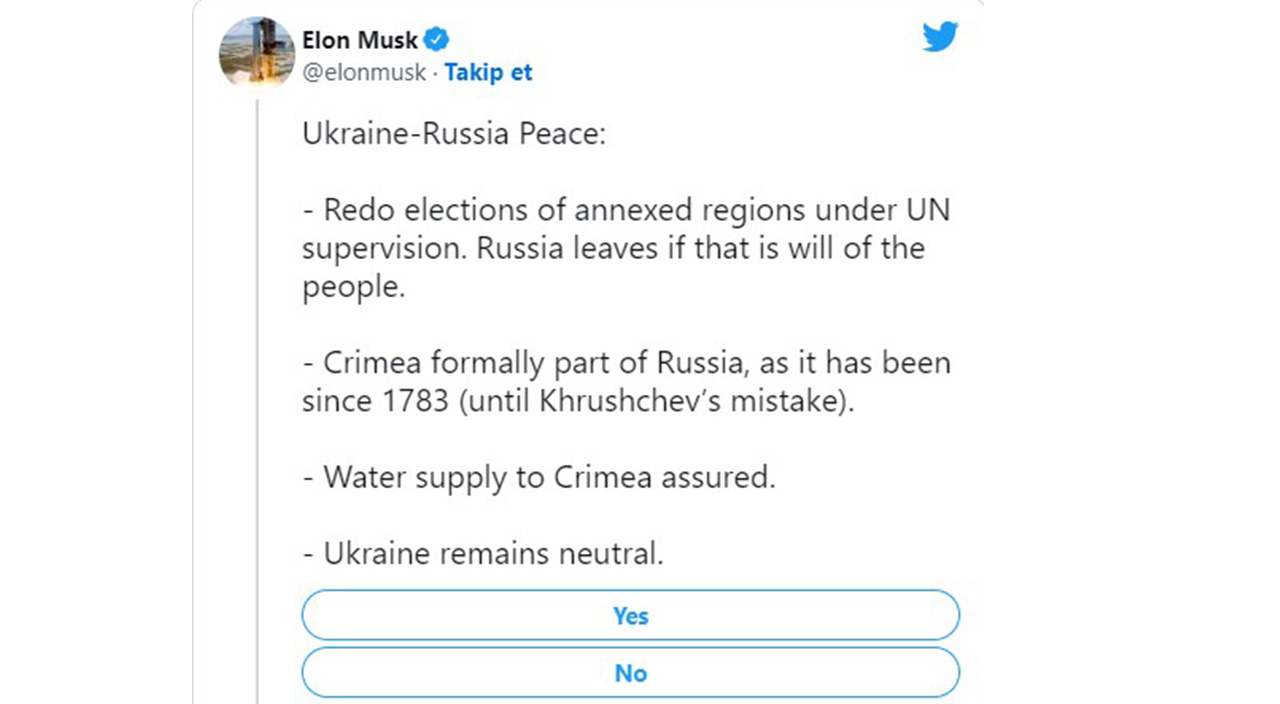Viewport: 1280px width, 704px height.
Task: Click the blue verified badge
Action: pos(437,41)
